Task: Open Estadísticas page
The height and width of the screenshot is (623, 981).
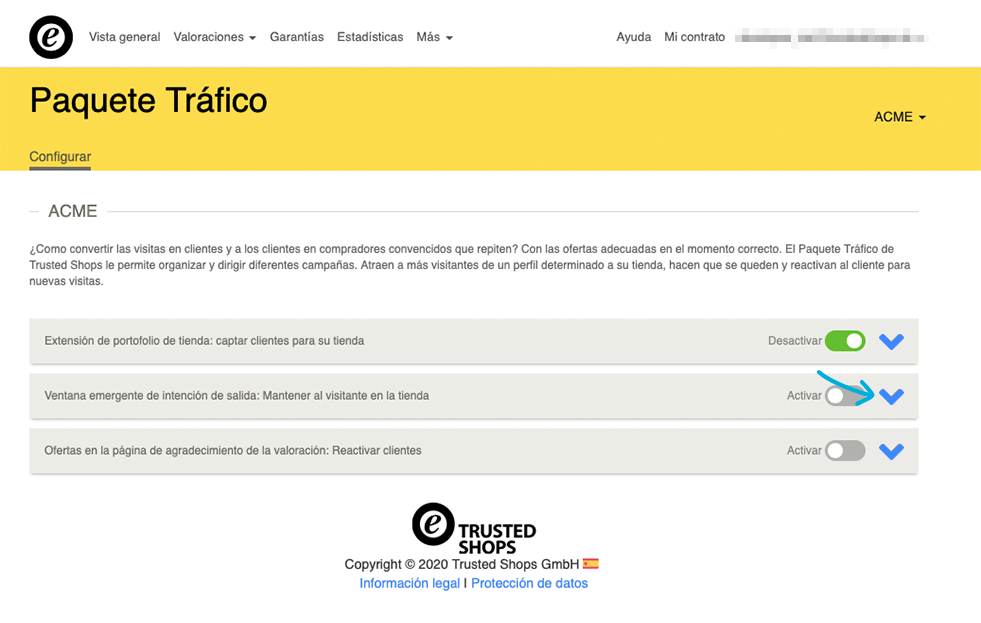Action: pyautogui.click(x=370, y=37)
